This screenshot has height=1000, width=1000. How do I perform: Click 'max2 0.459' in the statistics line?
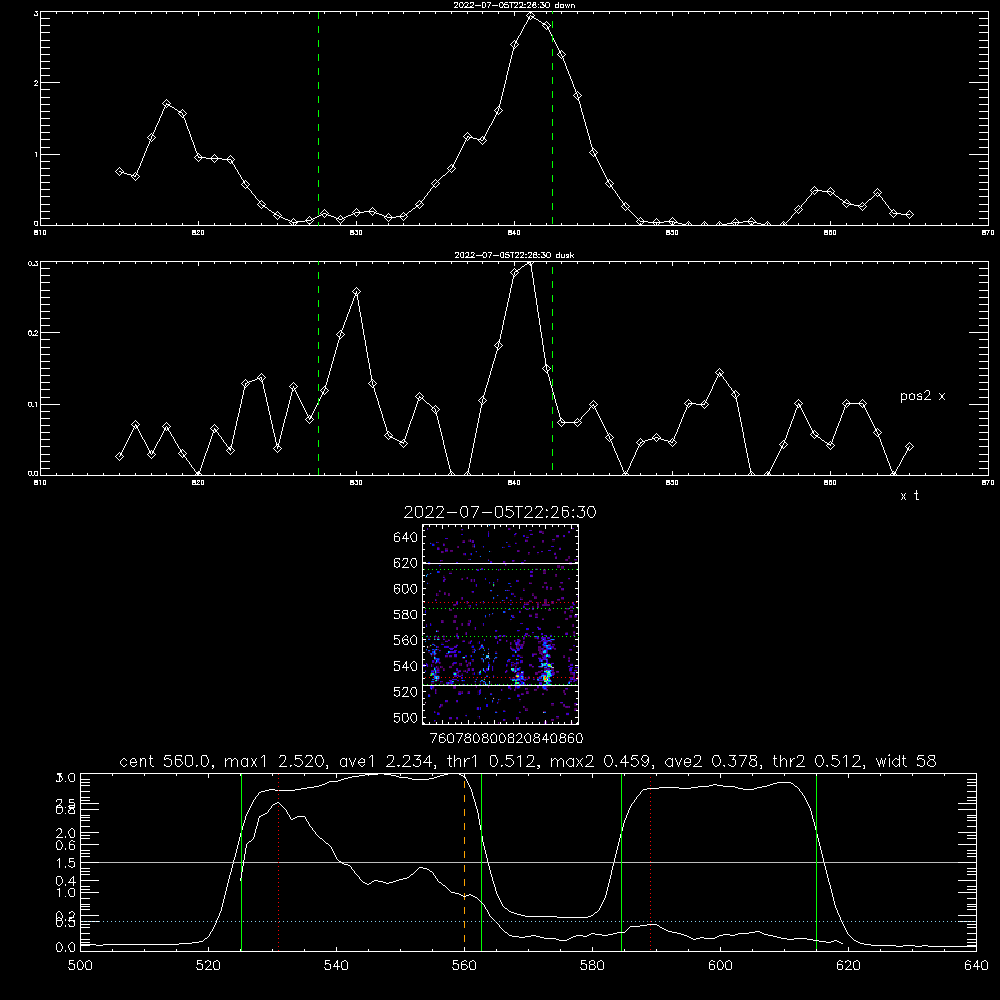(x=600, y=761)
